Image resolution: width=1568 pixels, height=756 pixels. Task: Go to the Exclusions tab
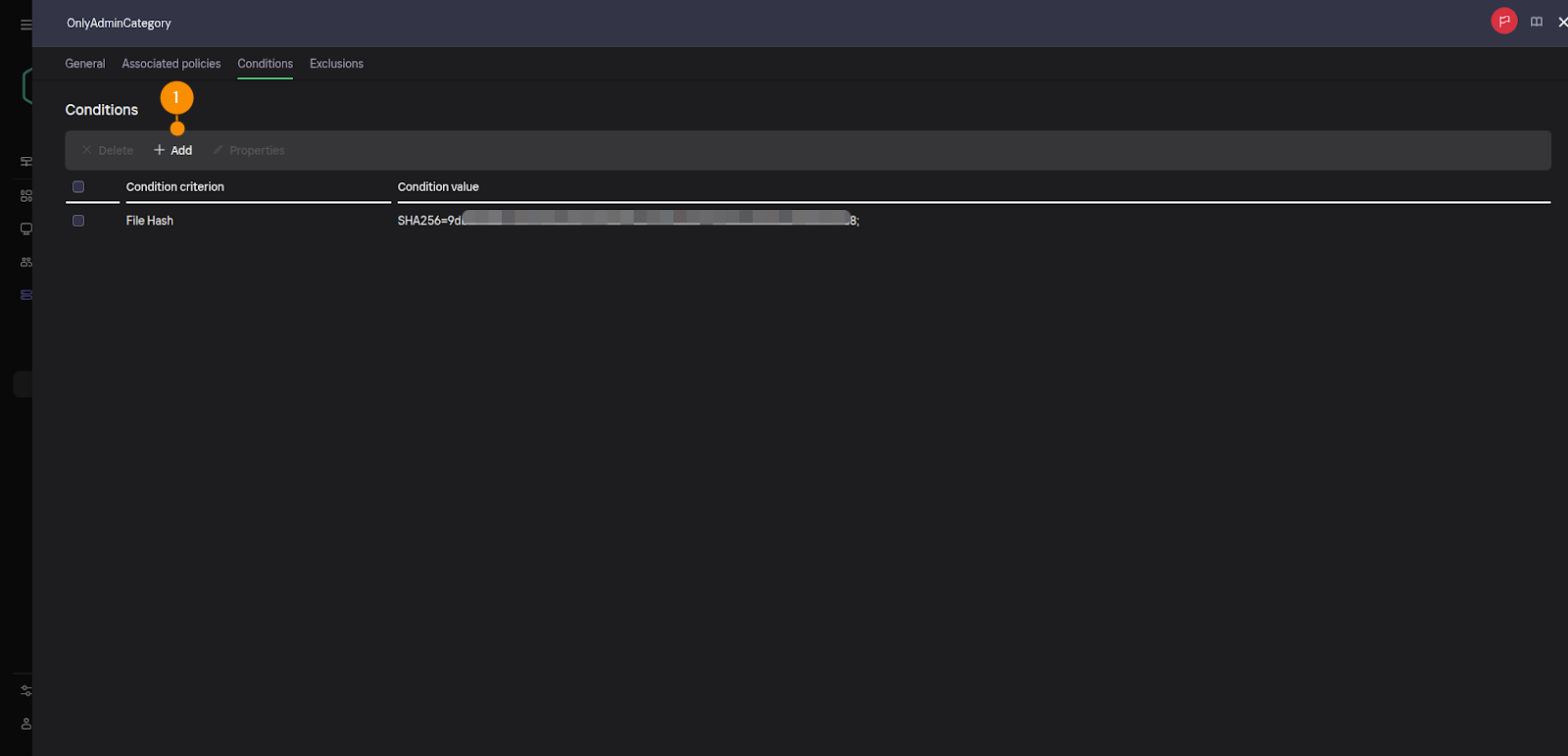(336, 64)
